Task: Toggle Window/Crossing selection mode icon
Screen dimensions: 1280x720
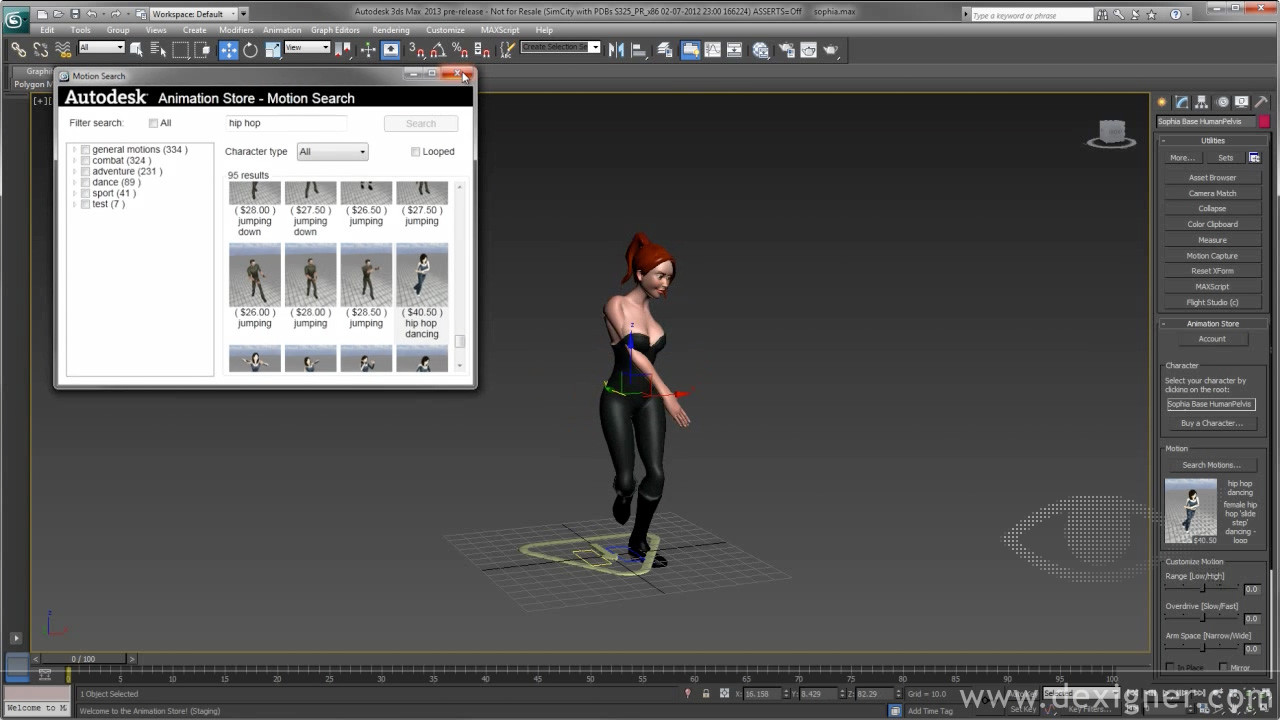Action: point(203,49)
